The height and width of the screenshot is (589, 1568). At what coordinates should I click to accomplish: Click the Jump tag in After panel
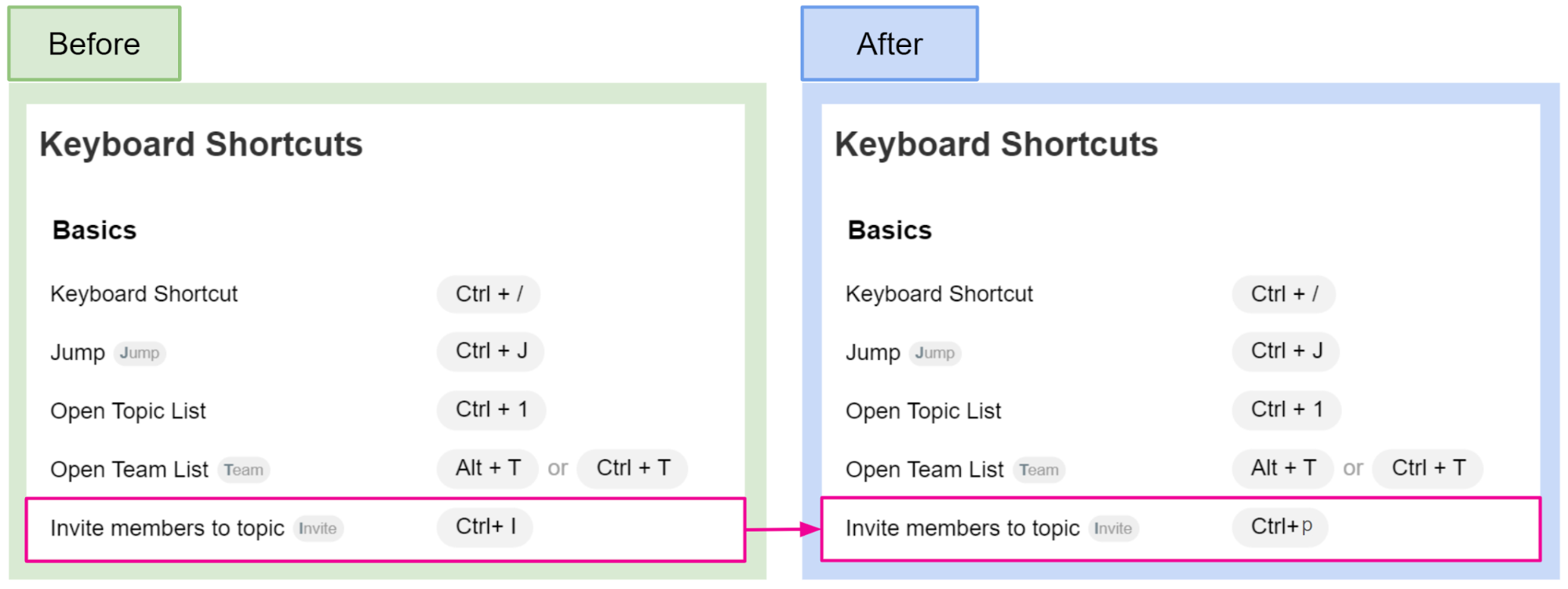tap(935, 353)
